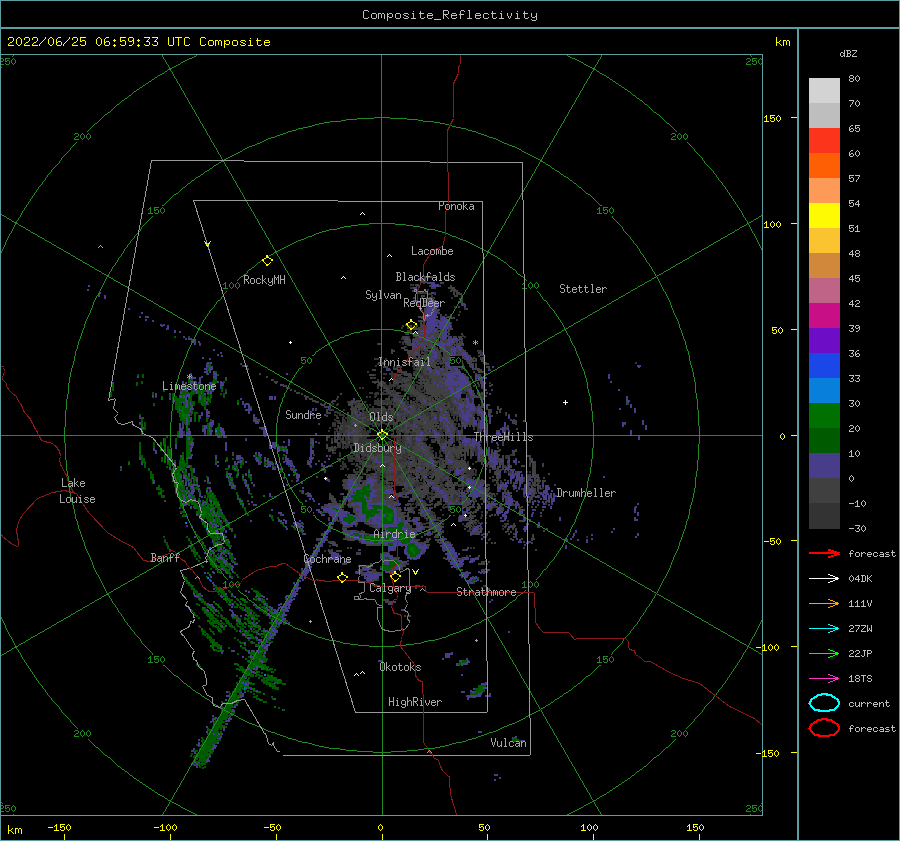Click the 18TS legend label
900x841 pixels.
tap(860, 679)
